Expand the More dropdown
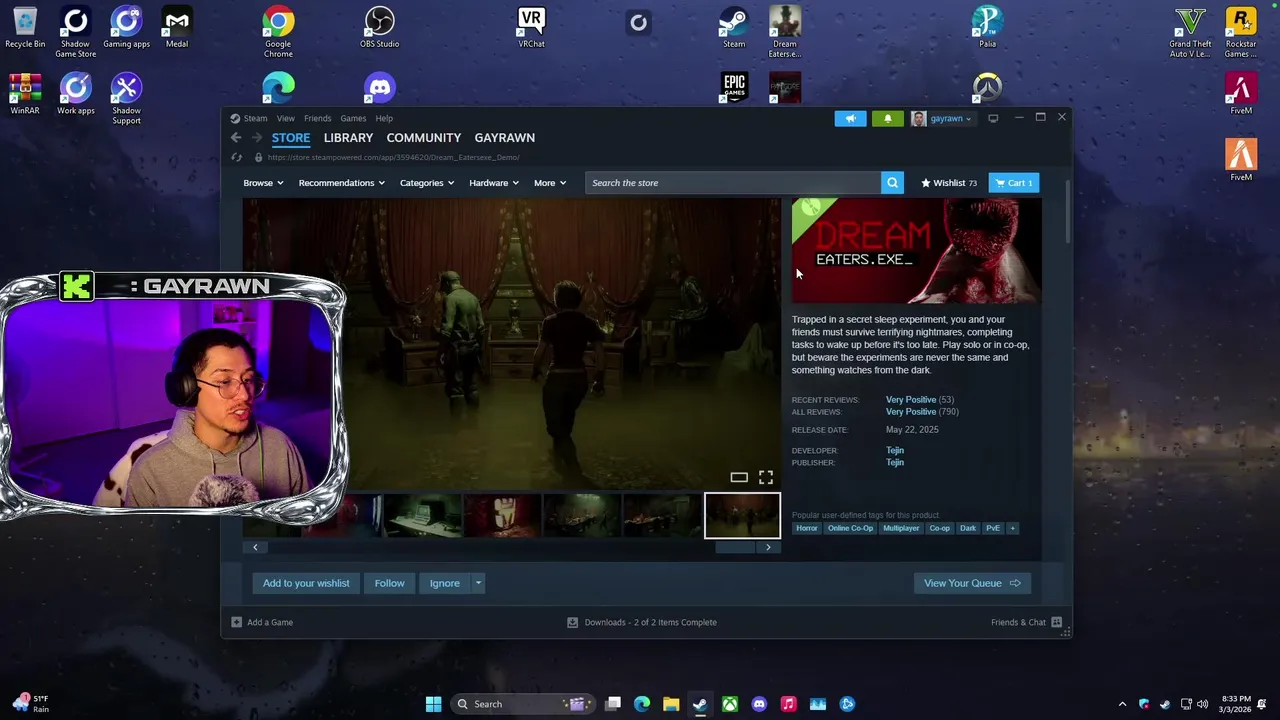Image resolution: width=1280 pixels, height=720 pixels. 550,183
